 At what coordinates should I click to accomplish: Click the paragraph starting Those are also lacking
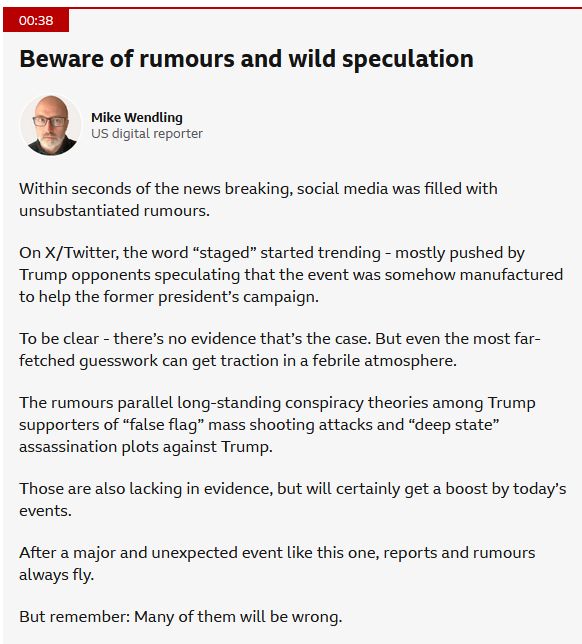(x=292, y=500)
